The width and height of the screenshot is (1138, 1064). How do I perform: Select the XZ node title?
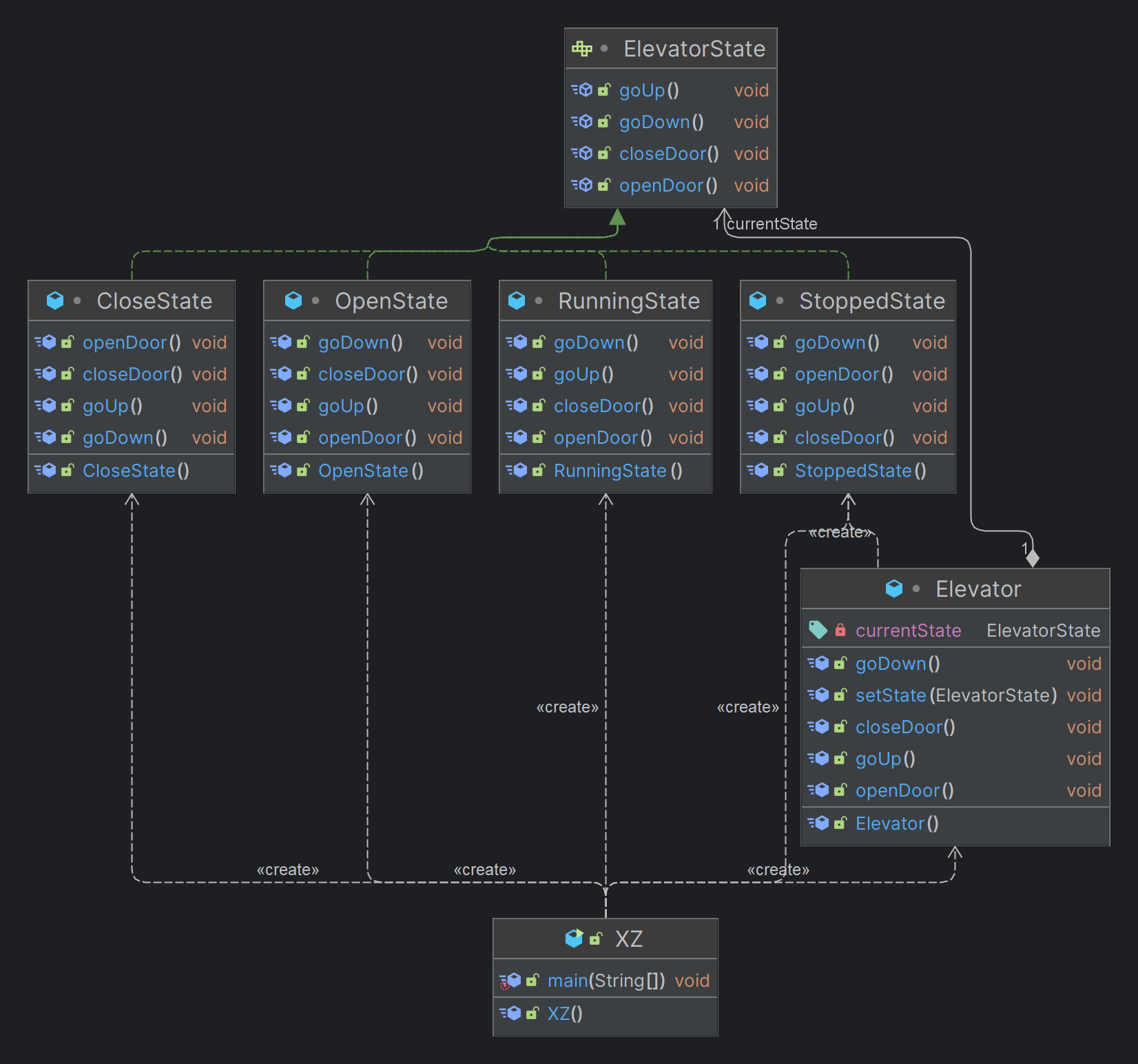click(629, 939)
